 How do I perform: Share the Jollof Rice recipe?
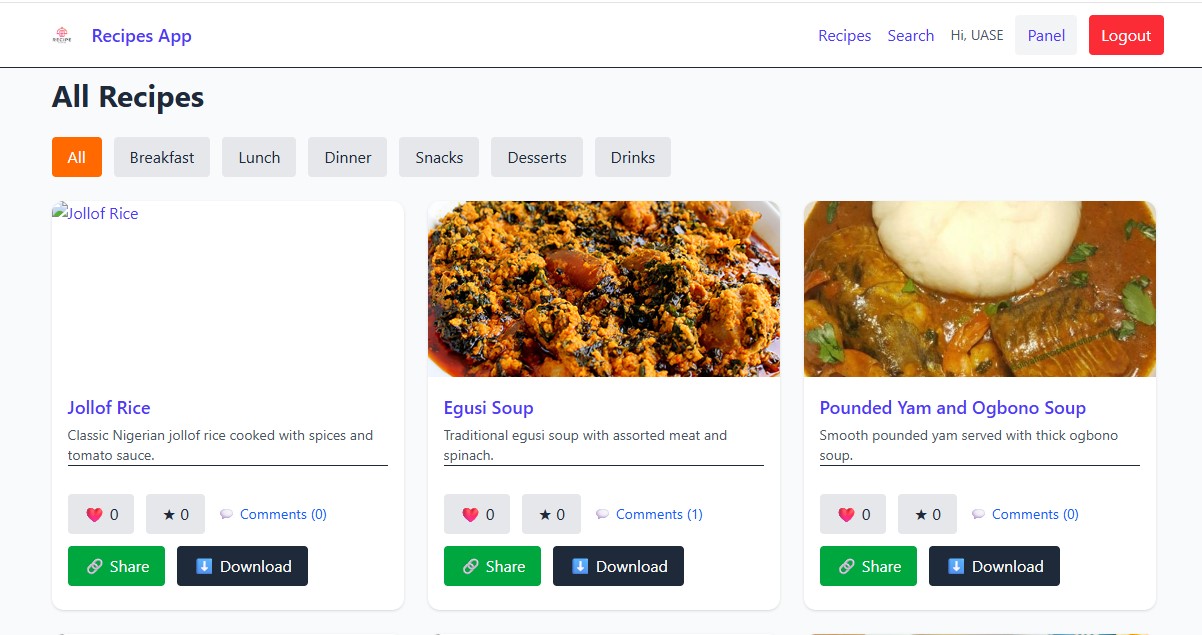116,566
